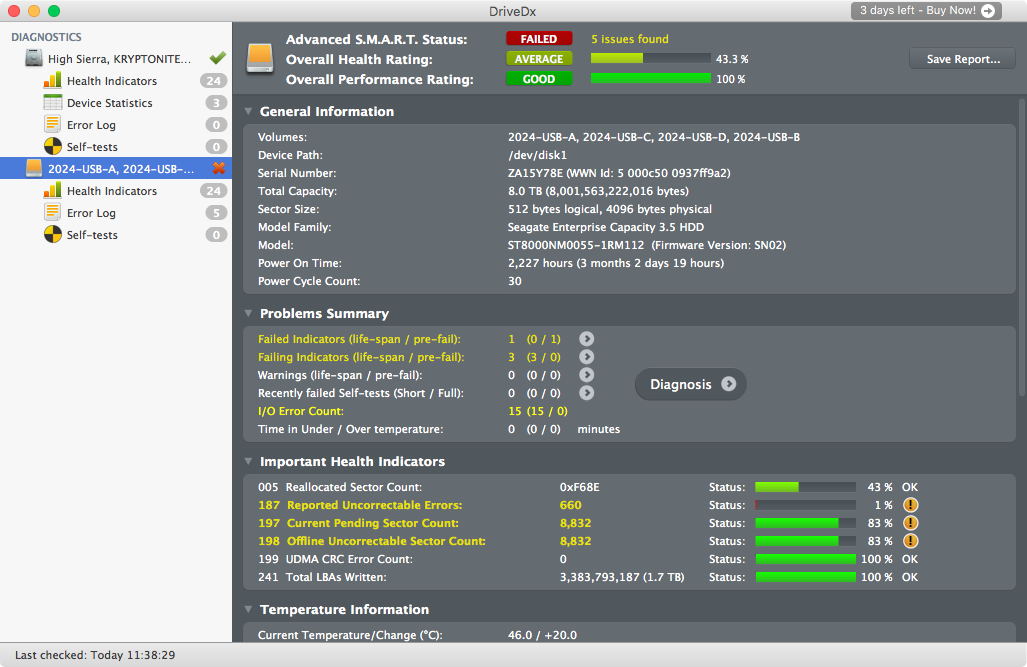Click the AVERAGE health rating badge
The image size is (1027, 667).
click(x=539, y=59)
